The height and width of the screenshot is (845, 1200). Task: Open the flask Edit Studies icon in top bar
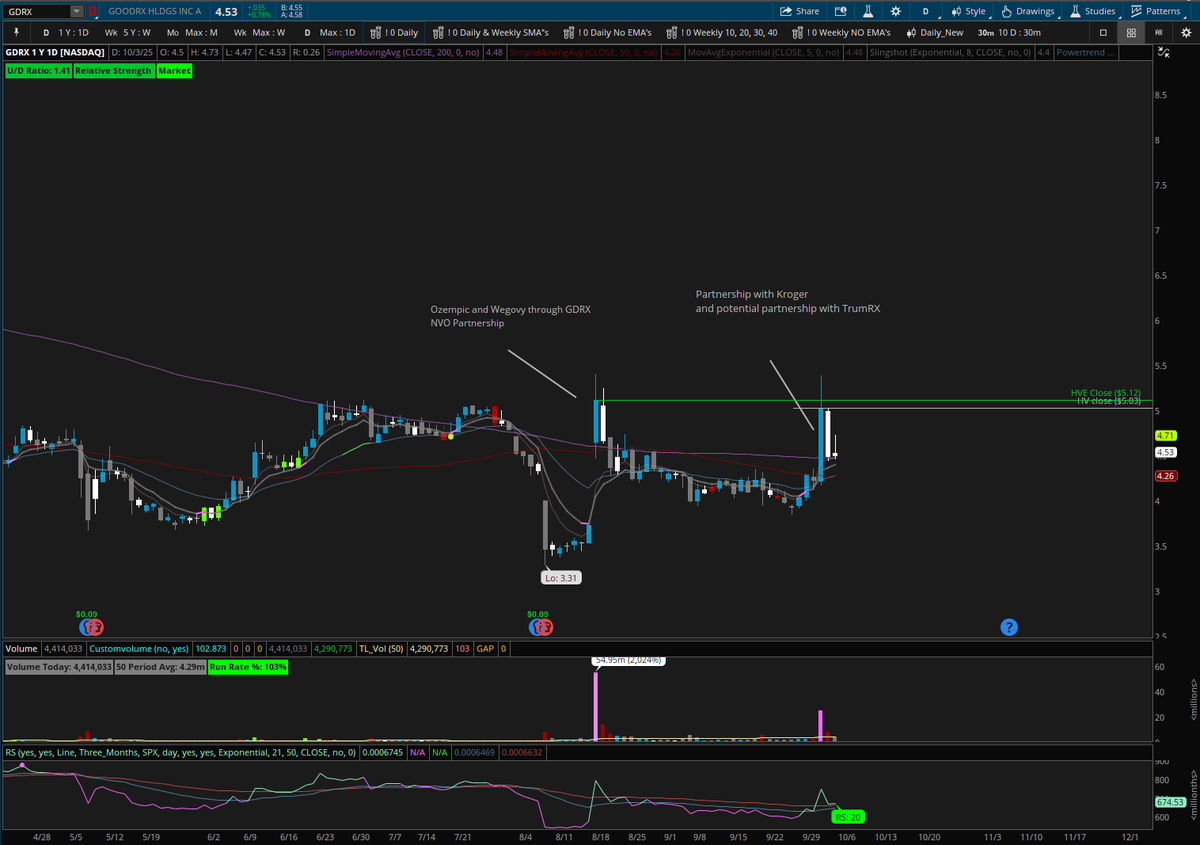pos(868,11)
